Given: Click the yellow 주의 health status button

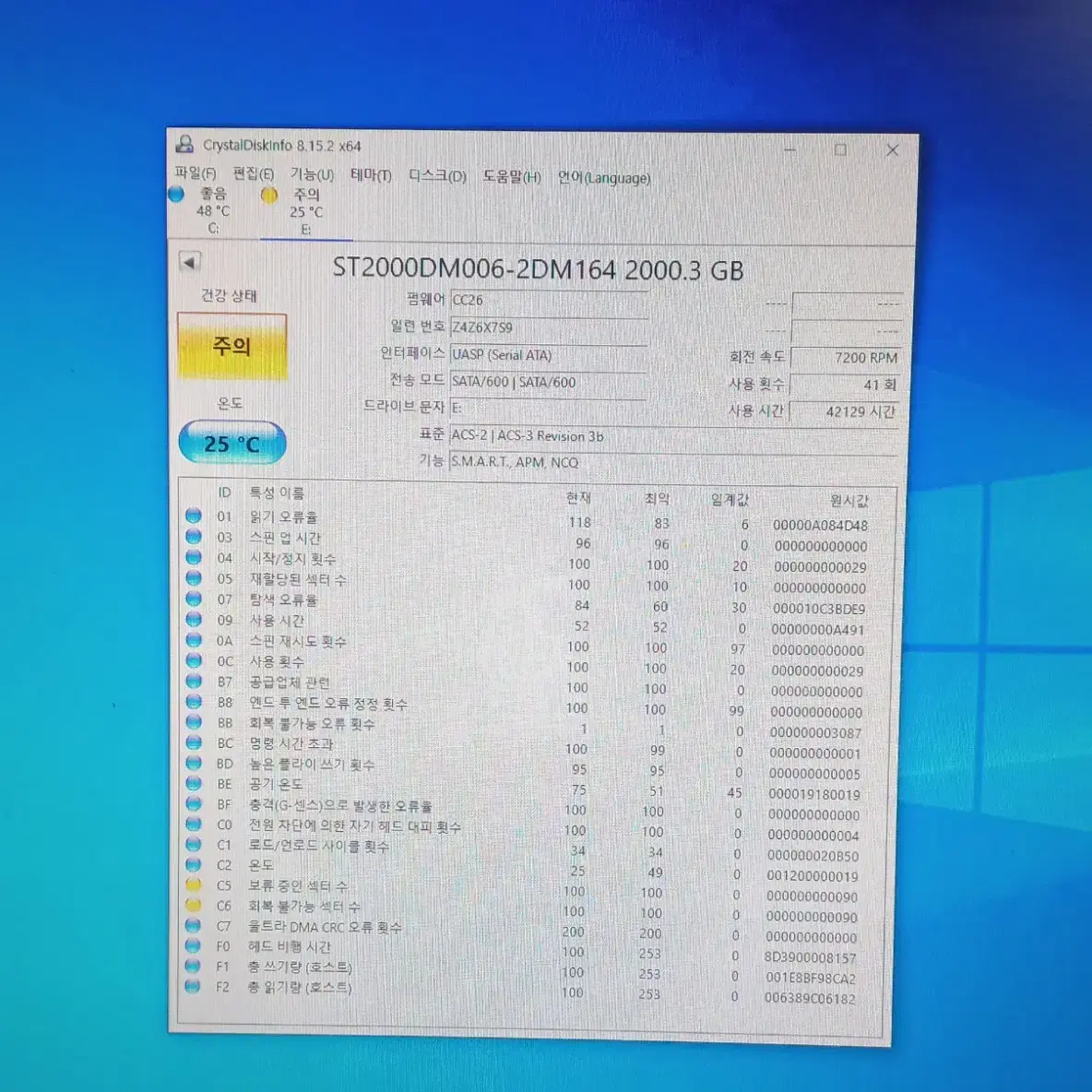Looking at the screenshot, I should (231, 346).
